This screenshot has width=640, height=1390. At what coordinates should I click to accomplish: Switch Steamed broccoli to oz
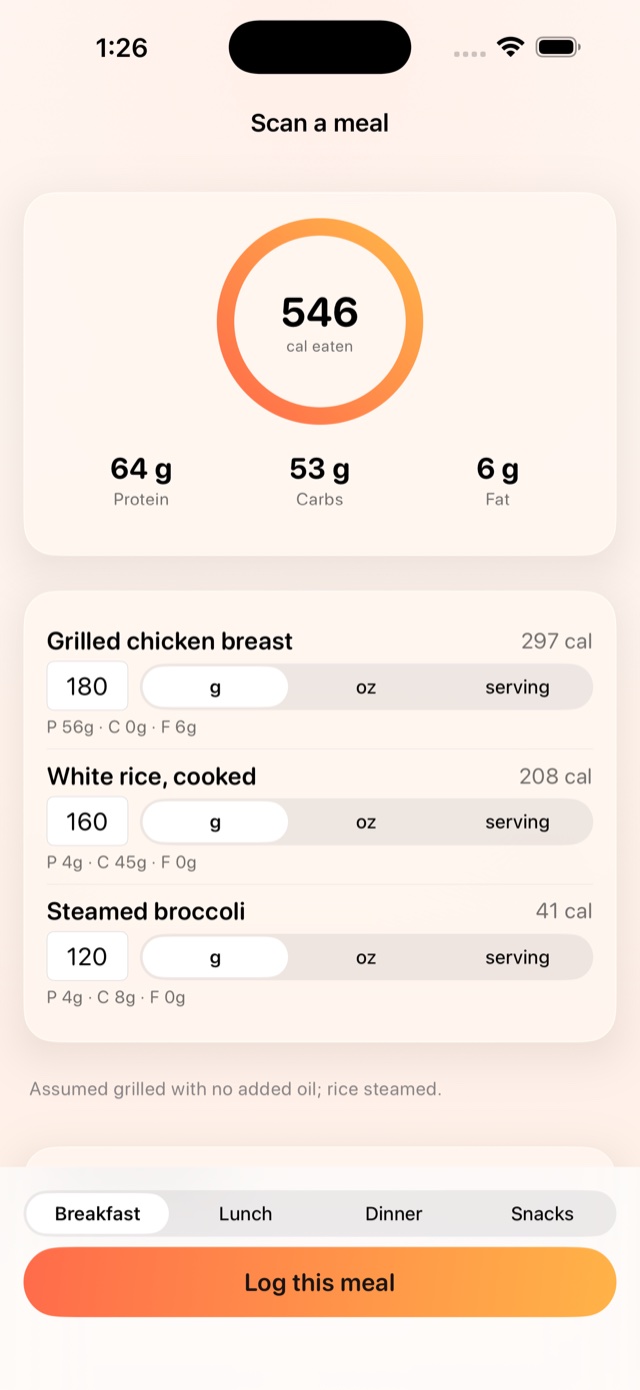pos(366,957)
